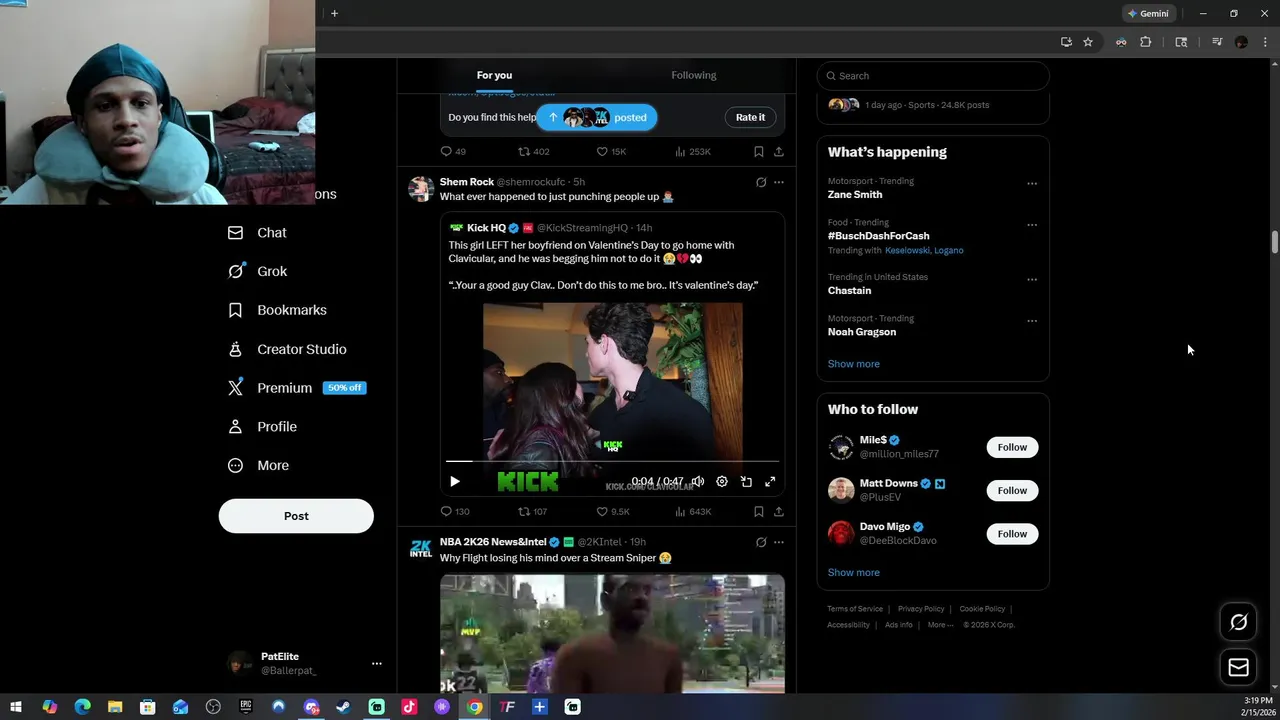Image resolution: width=1280 pixels, height=720 pixels.
Task: Open Grok icon on NBA 2K26 News post
Action: [761, 542]
